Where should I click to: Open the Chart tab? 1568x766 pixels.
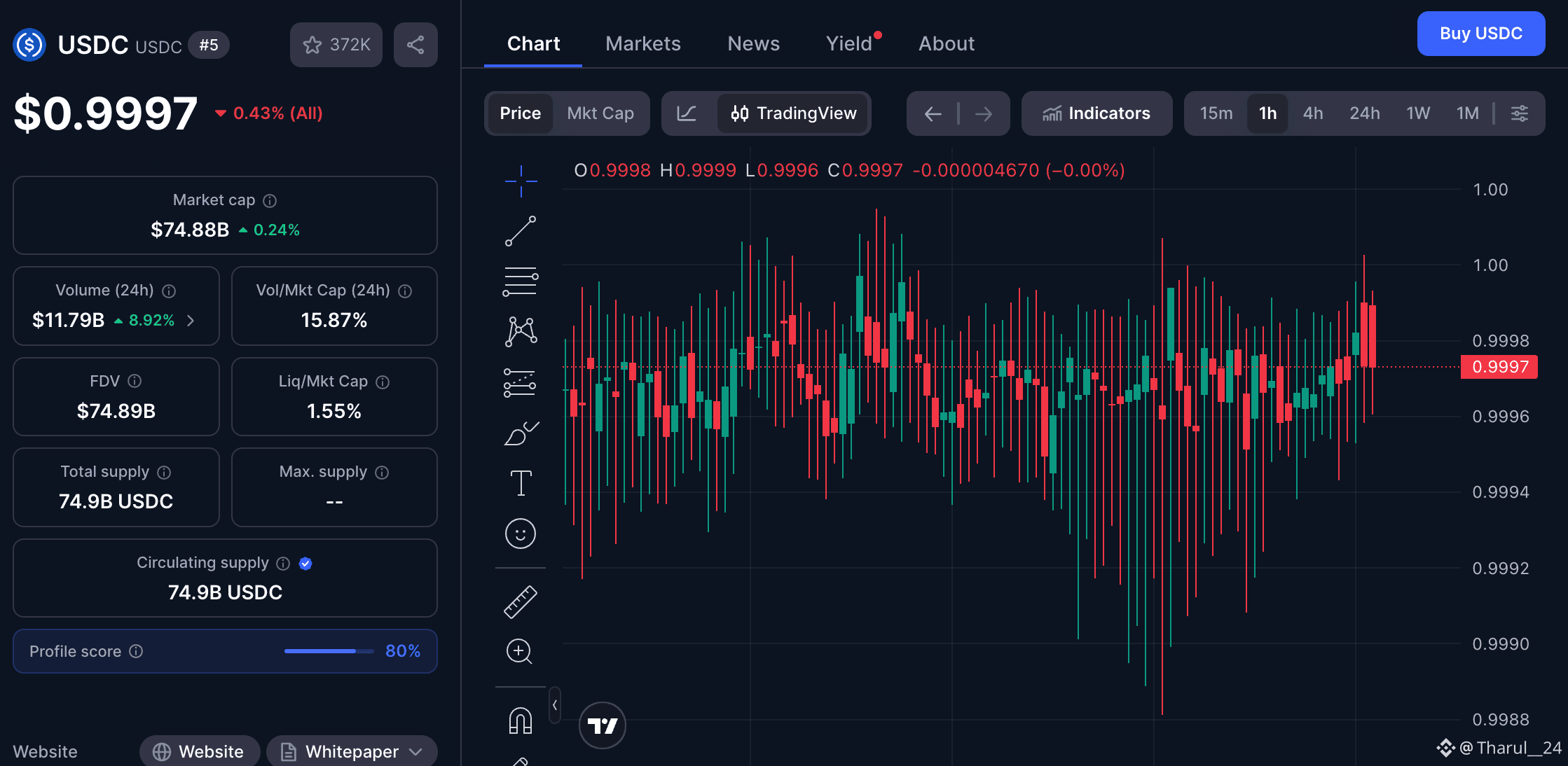[x=533, y=43]
